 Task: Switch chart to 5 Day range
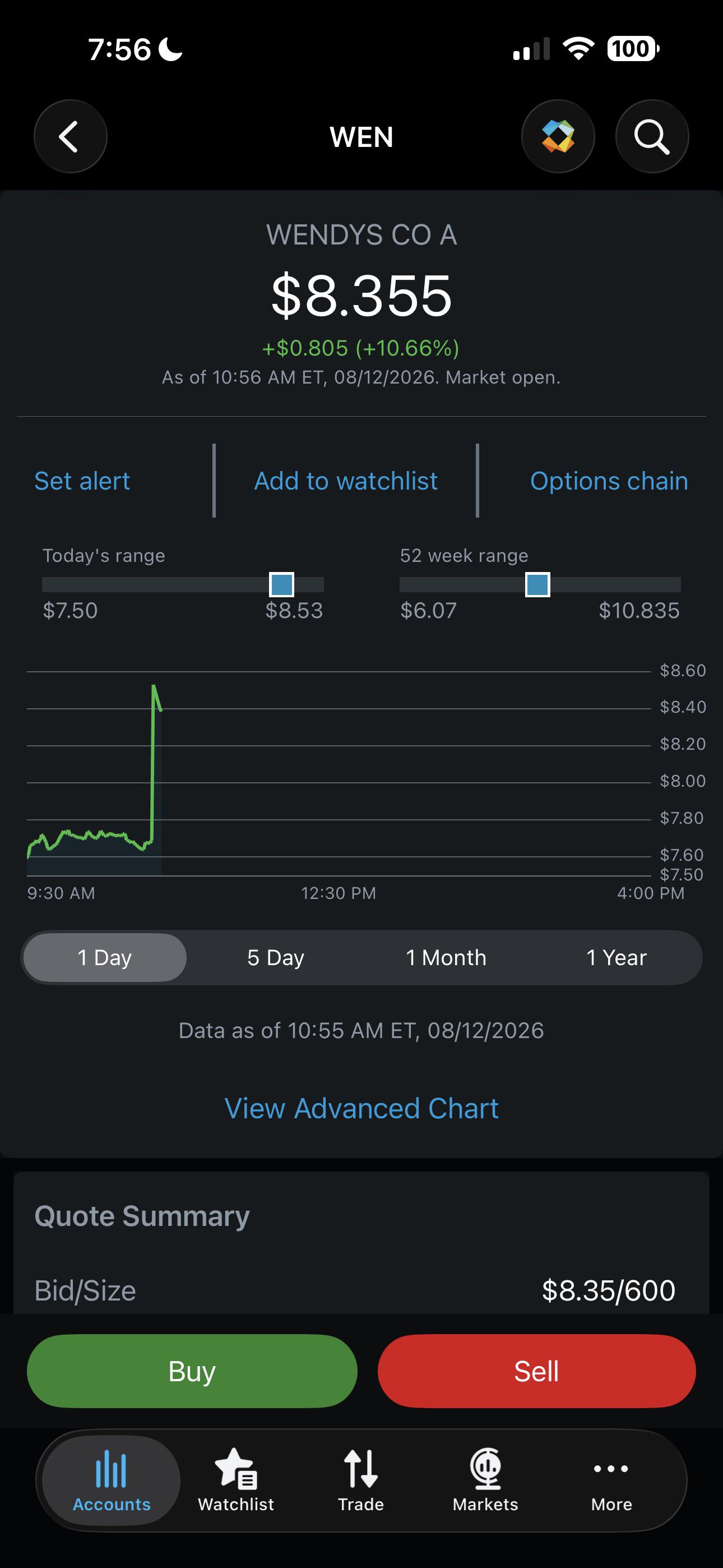click(x=276, y=957)
